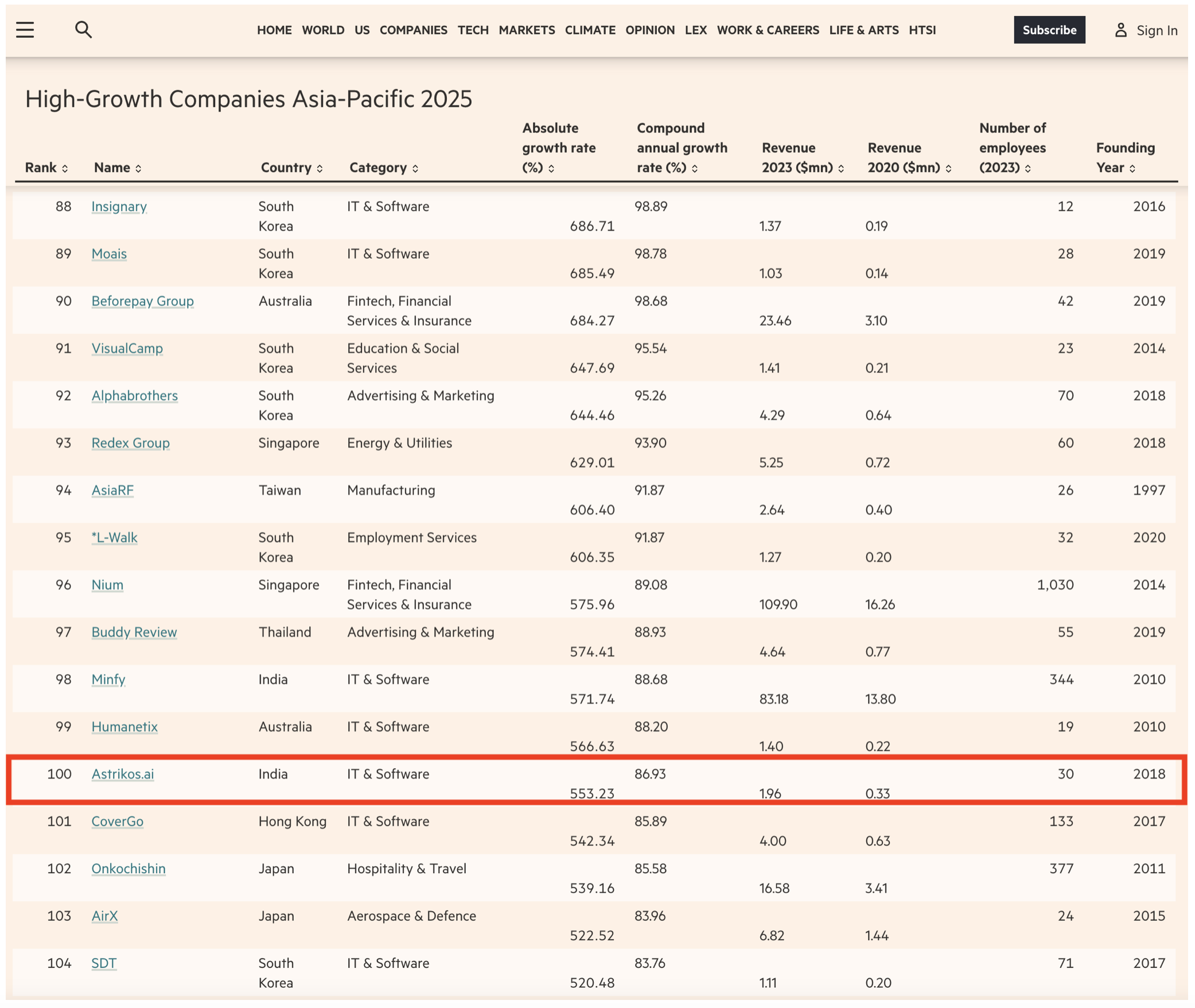Screen dimensions: 1195x1008
Task: Sort by Absolute growth rate header
Action: 558,147
